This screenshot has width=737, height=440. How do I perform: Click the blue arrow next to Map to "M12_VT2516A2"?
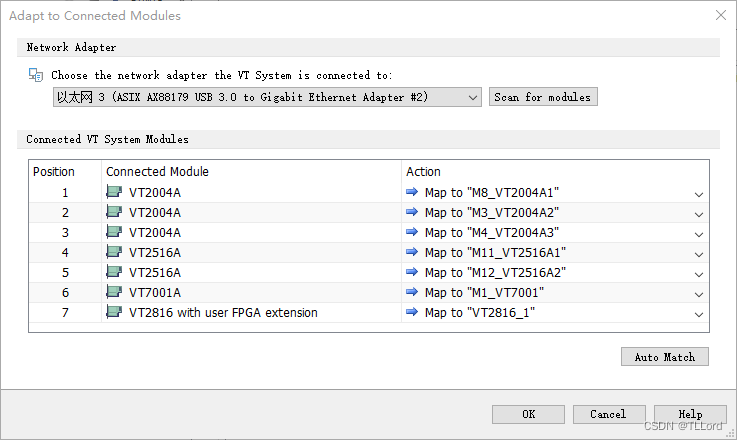(x=412, y=272)
